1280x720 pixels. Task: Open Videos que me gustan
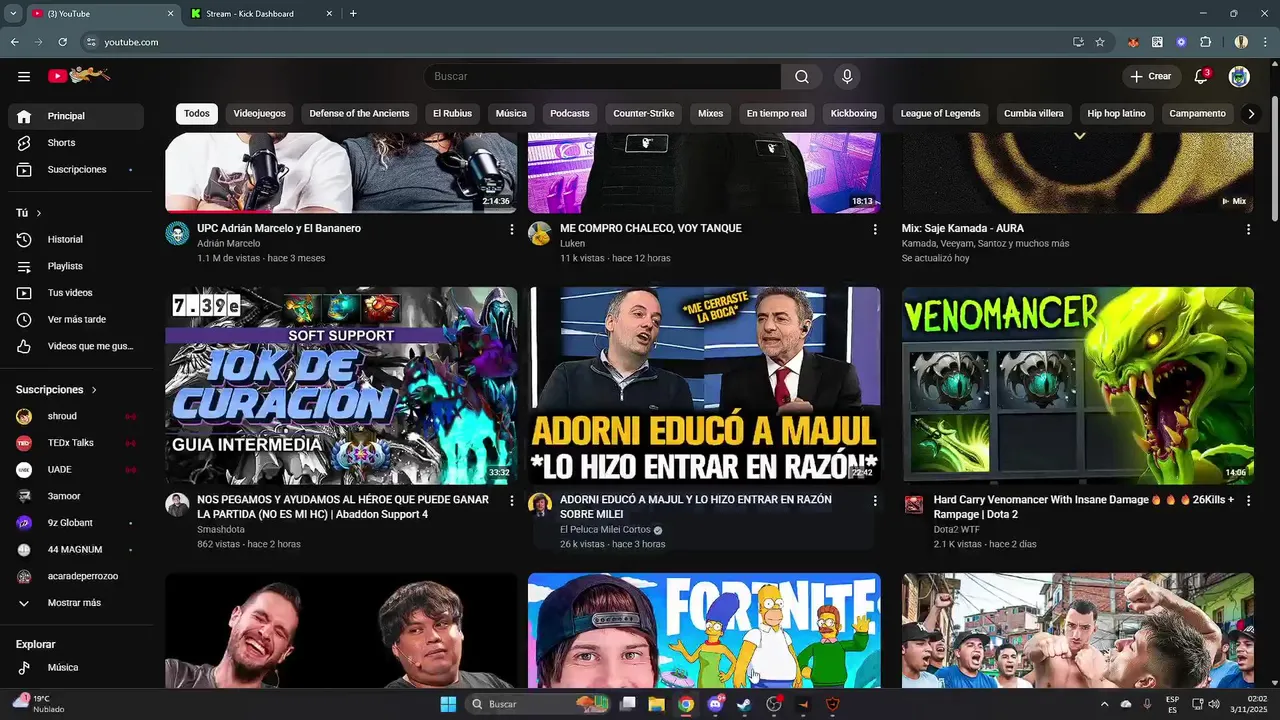(x=76, y=346)
